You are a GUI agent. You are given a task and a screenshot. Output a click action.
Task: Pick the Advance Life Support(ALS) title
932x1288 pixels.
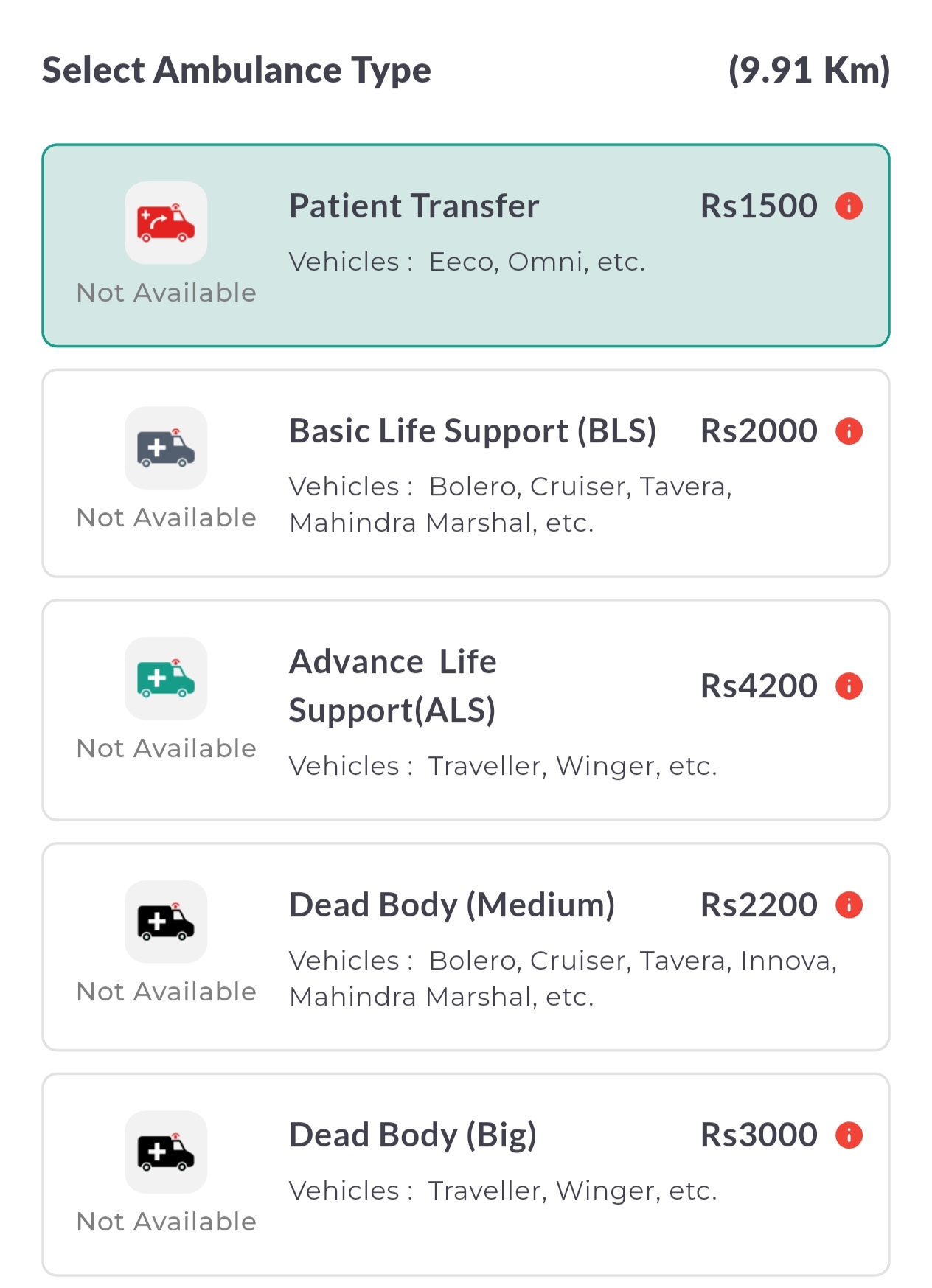tap(392, 686)
